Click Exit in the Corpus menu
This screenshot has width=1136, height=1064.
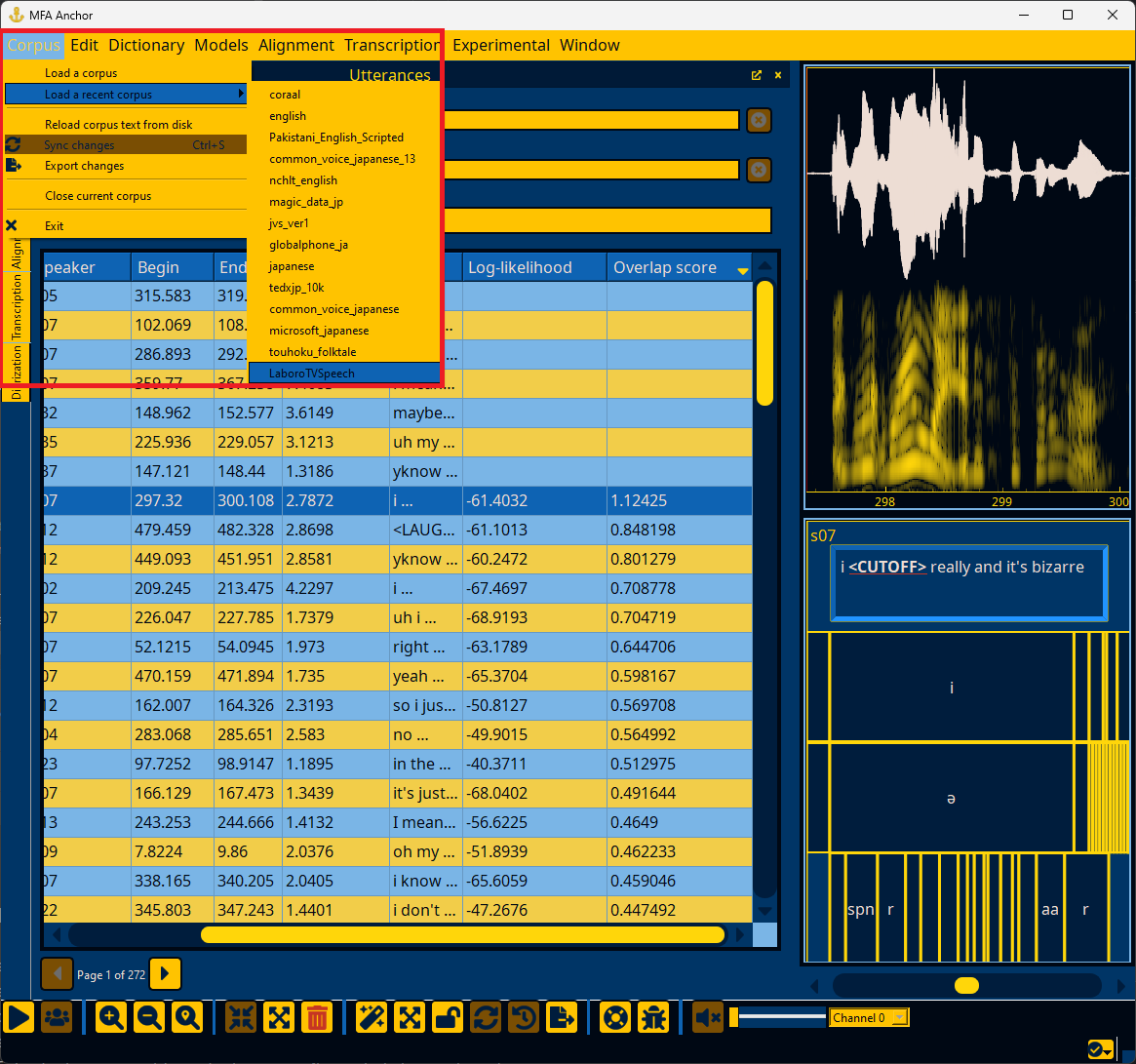[126, 226]
